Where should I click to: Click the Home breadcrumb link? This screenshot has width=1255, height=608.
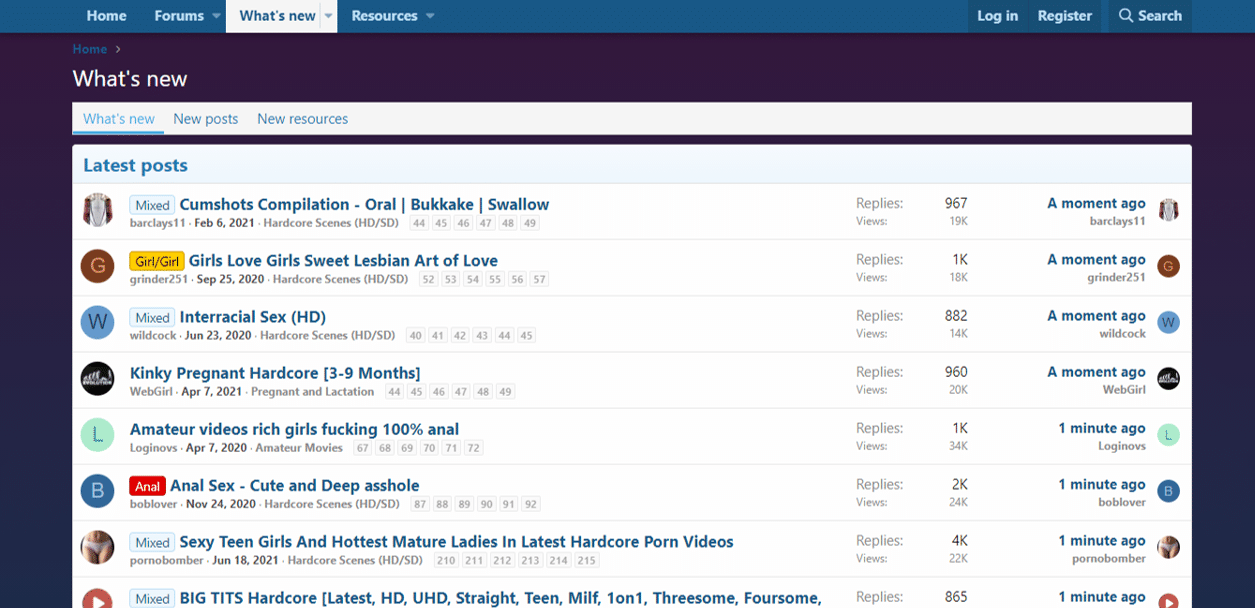(x=90, y=49)
